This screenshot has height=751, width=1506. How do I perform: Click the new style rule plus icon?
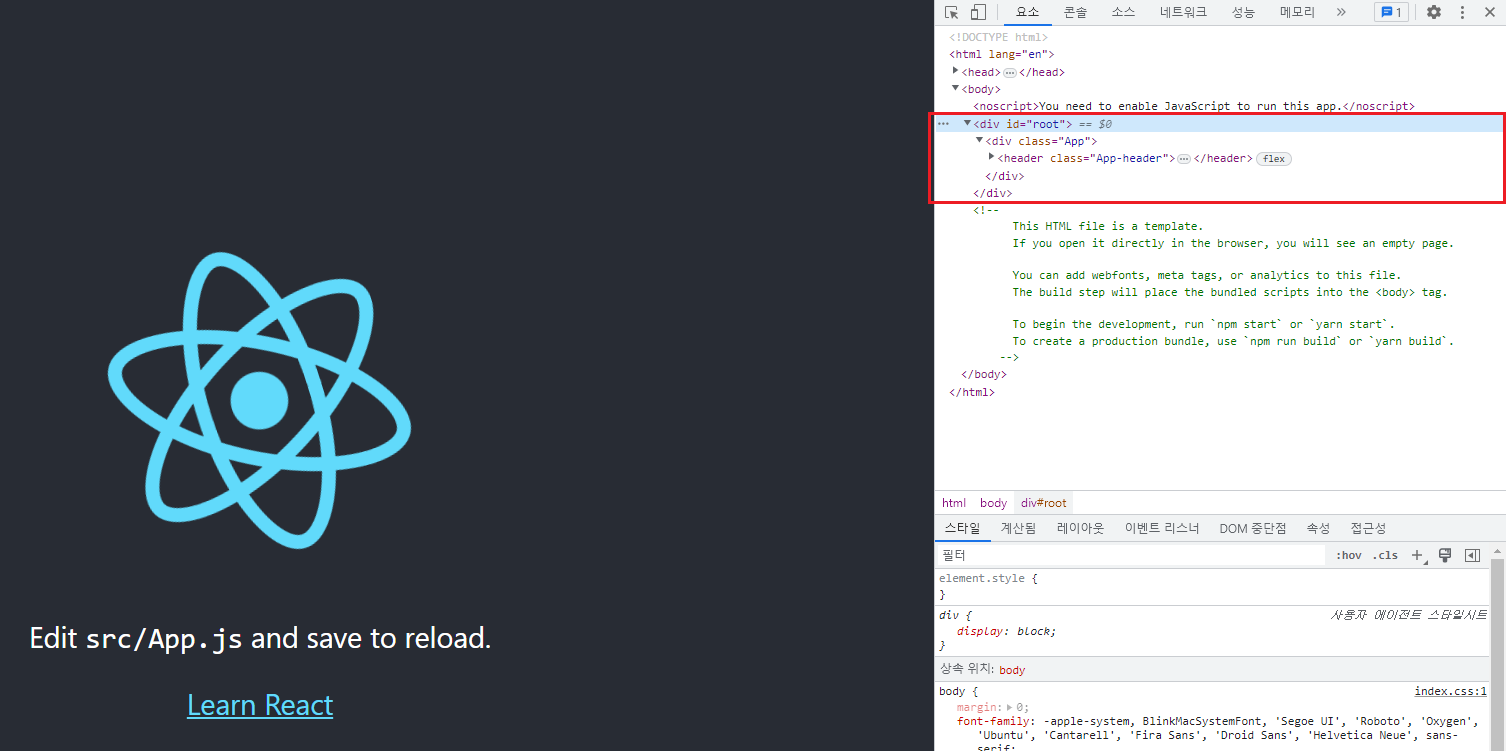pos(1417,555)
